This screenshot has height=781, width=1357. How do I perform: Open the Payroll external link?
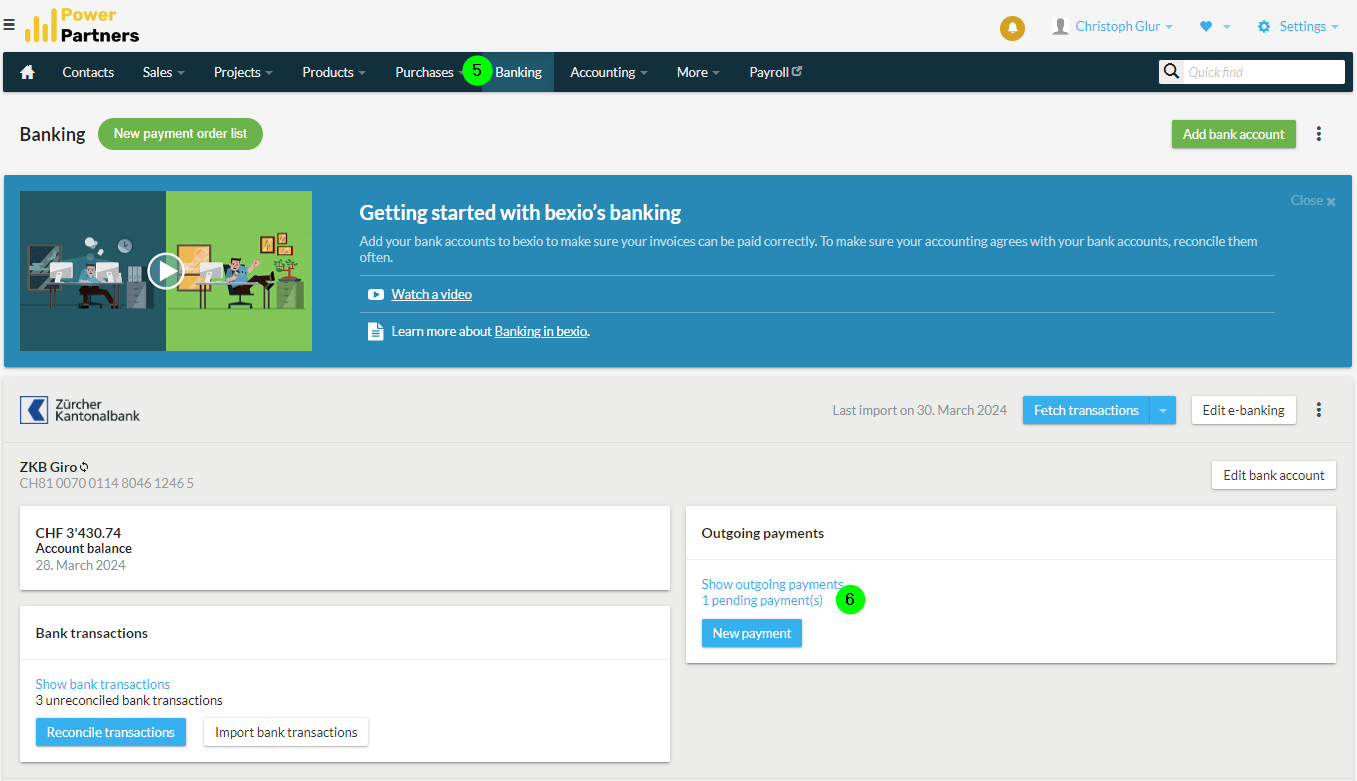(776, 72)
